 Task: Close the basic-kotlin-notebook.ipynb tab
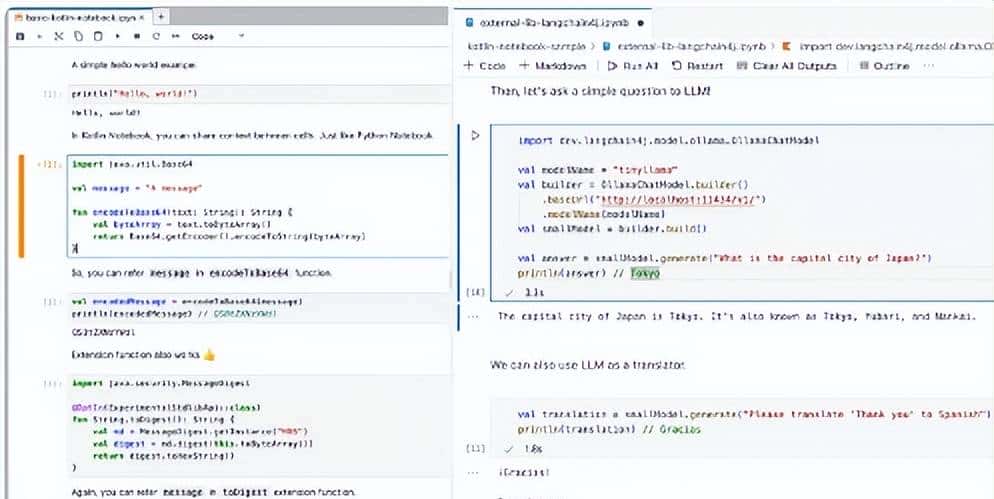pos(144,18)
